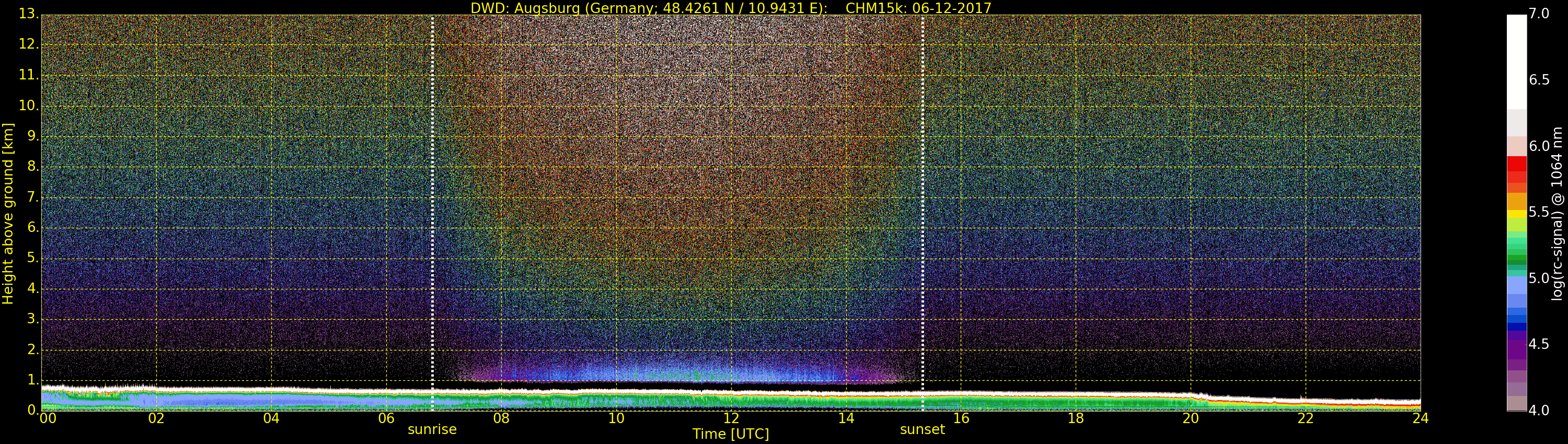
Task: Select the '5.' height axis tick label
Action: [x=32, y=258]
